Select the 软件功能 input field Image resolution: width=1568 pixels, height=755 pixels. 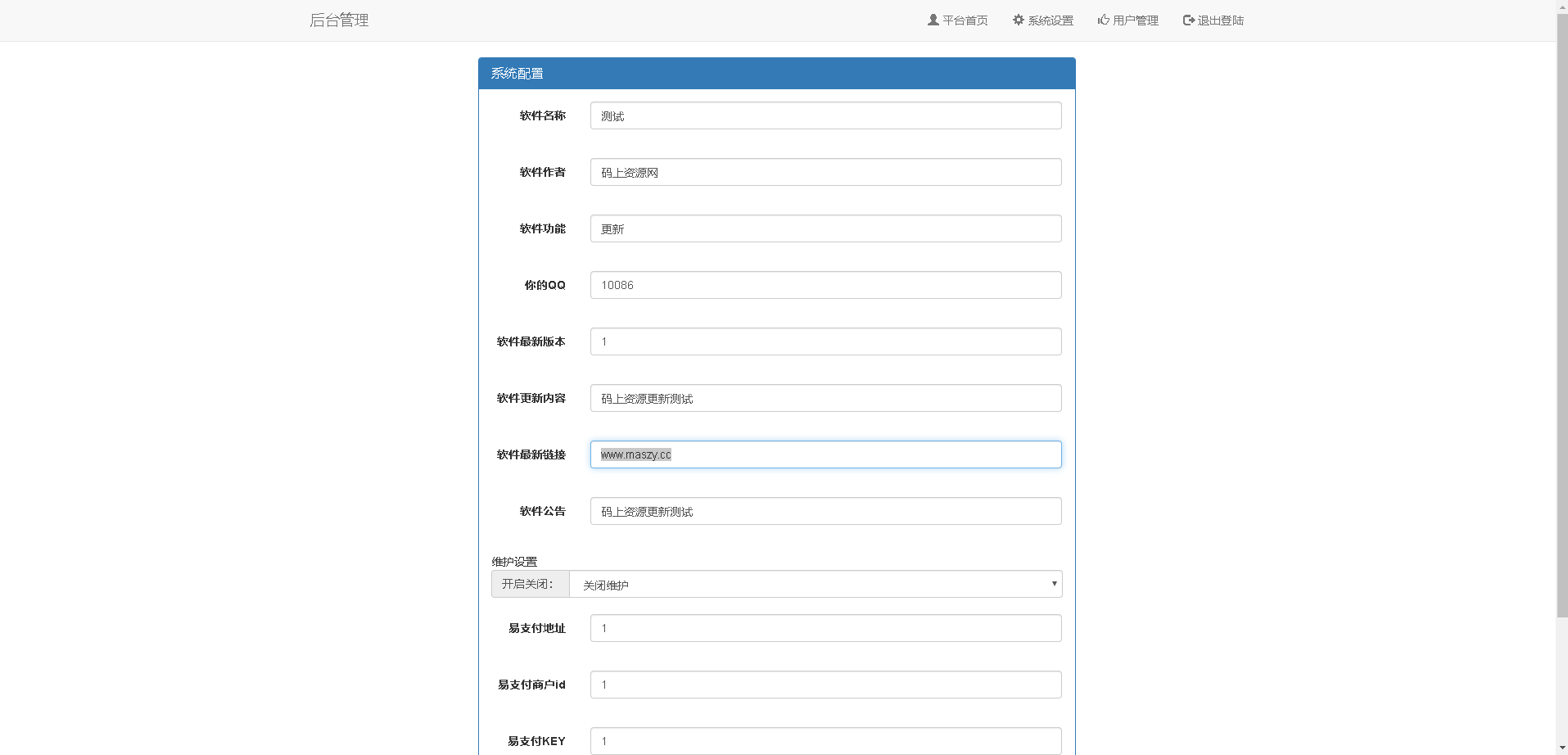(x=825, y=228)
